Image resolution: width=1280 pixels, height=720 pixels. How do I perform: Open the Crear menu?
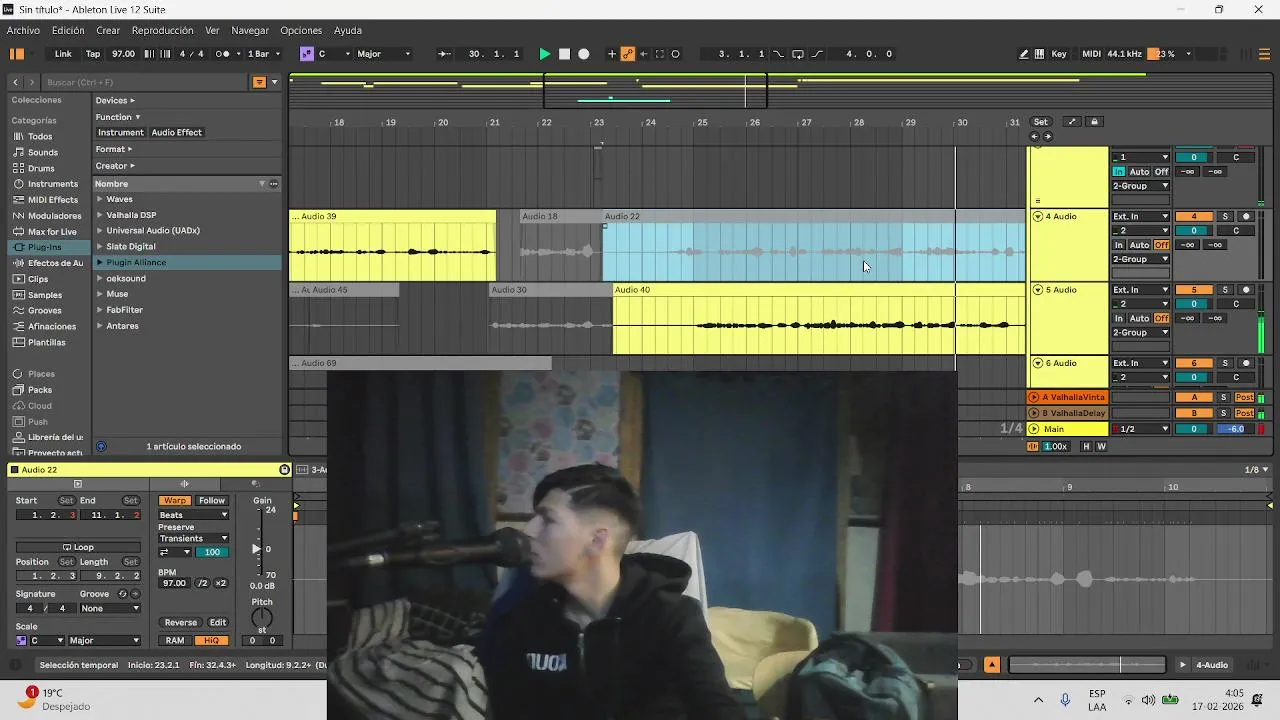pos(108,30)
